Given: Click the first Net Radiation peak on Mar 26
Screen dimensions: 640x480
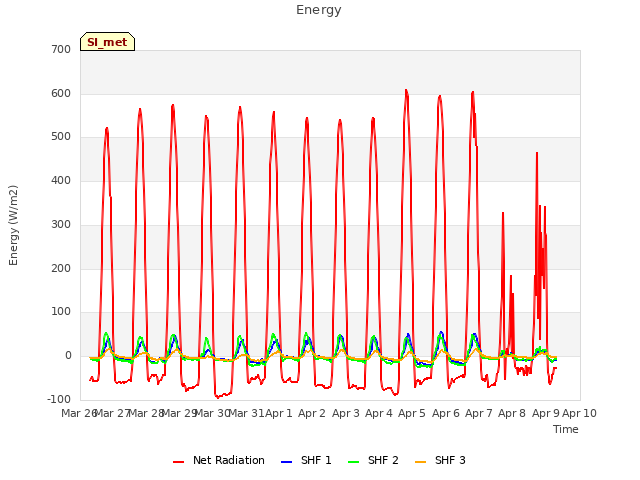Looking at the screenshot, I should point(107,128).
